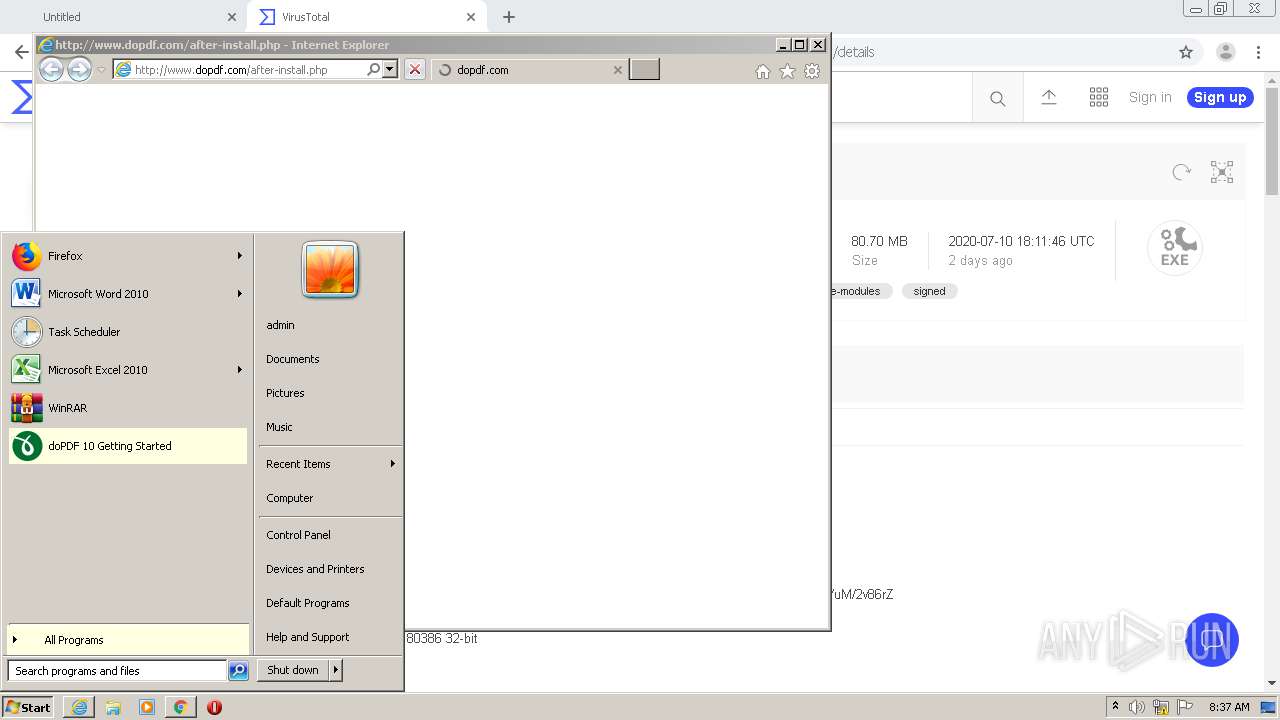Open Computer from the Start menu
1280x720 pixels.
(x=330, y=498)
